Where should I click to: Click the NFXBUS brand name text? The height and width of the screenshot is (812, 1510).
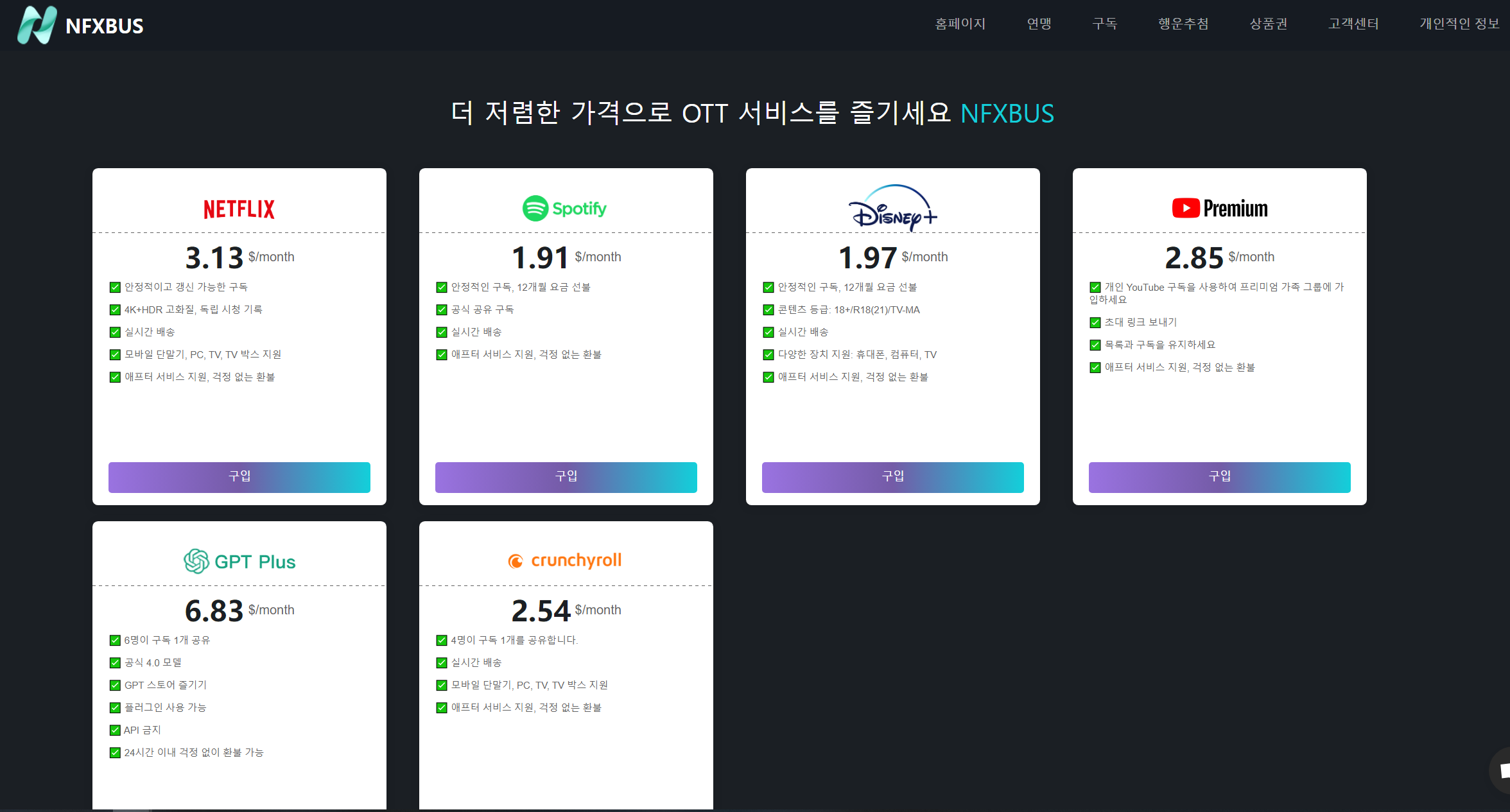coord(105,26)
